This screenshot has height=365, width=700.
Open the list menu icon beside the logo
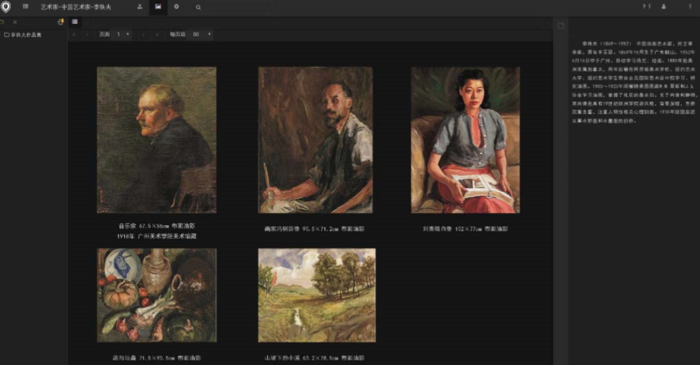tap(25, 7)
